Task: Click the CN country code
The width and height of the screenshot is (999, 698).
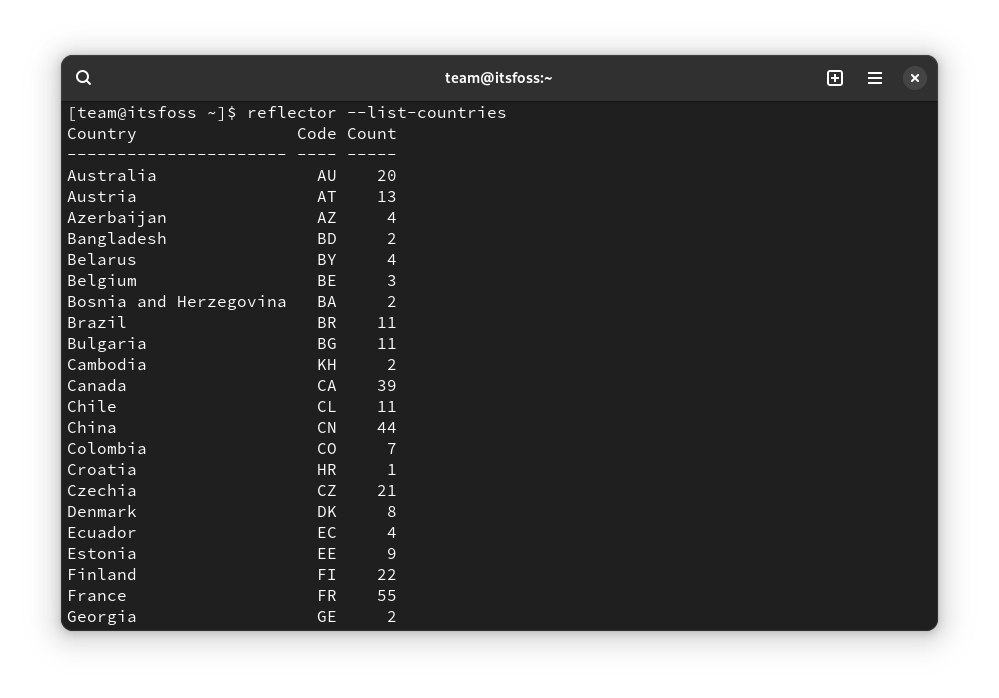Action: (327, 428)
